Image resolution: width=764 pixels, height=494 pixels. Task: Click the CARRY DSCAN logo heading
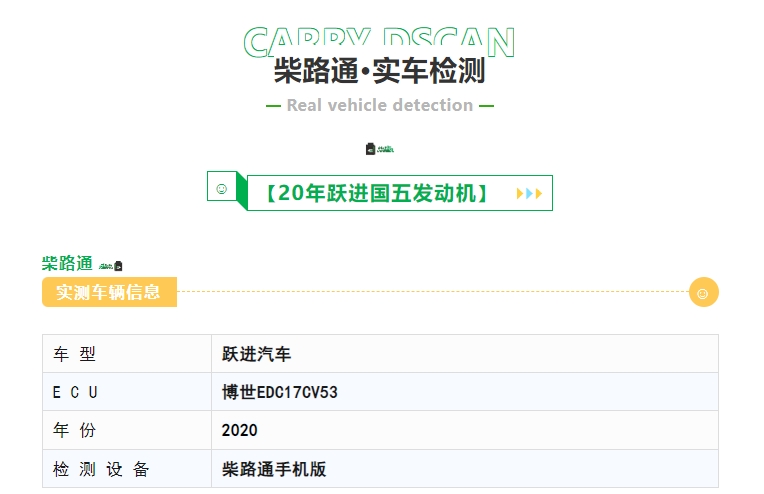click(379, 42)
